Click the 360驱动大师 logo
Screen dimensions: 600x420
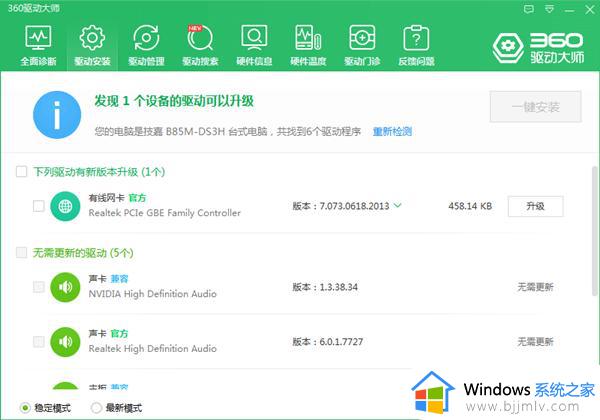[538, 48]
